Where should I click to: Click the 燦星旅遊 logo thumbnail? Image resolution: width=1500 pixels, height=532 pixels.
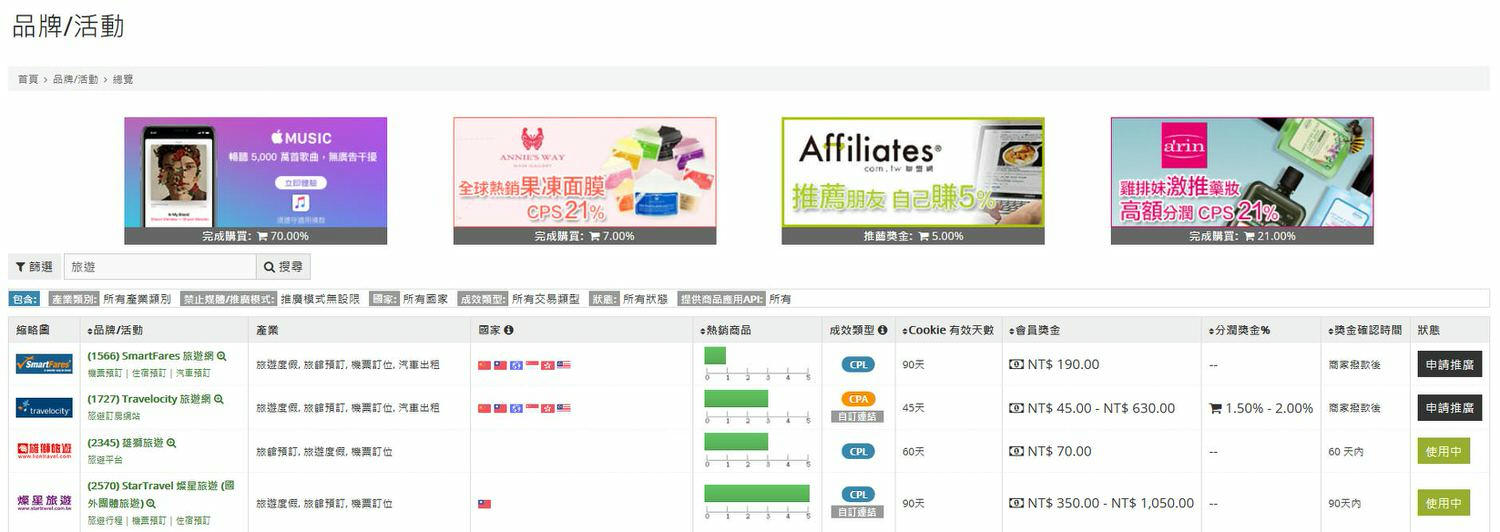coord(44,502)
